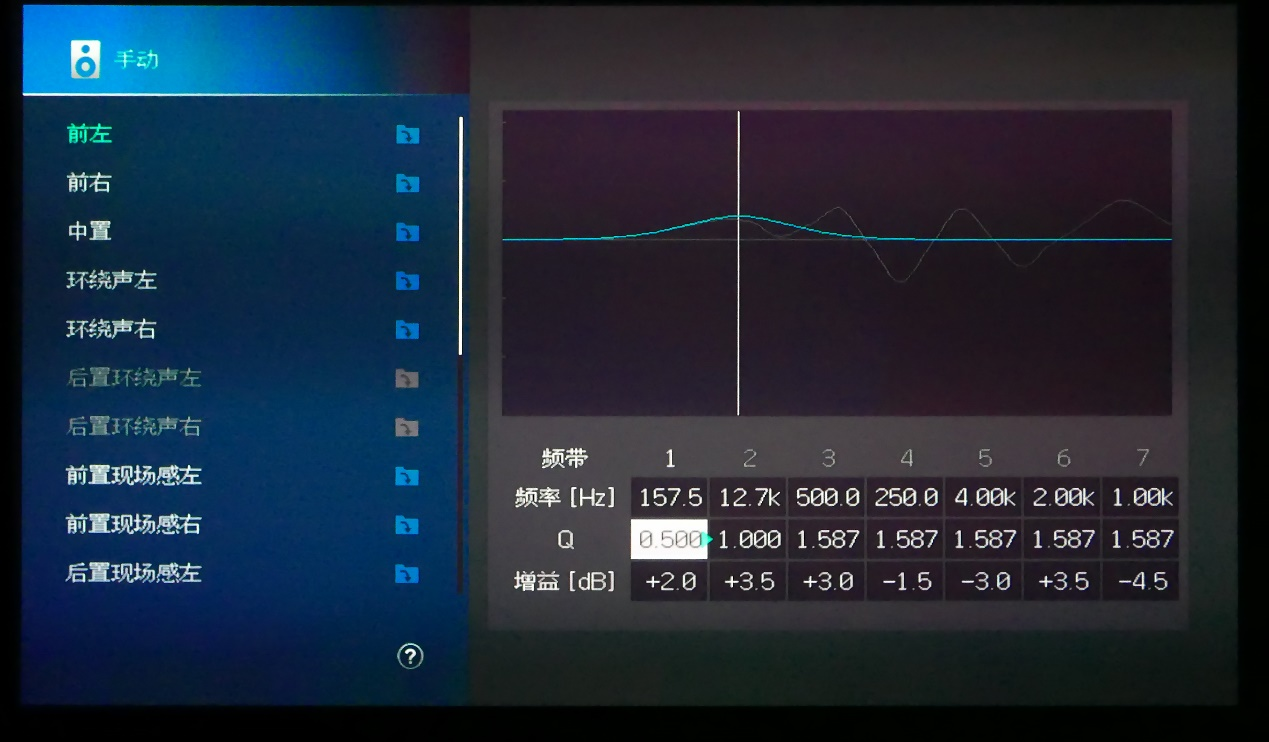Click the folder icon beside 中置
The width and height of the screenshot is (1269, 742).
pyautogui.click(x=407, y=232)
